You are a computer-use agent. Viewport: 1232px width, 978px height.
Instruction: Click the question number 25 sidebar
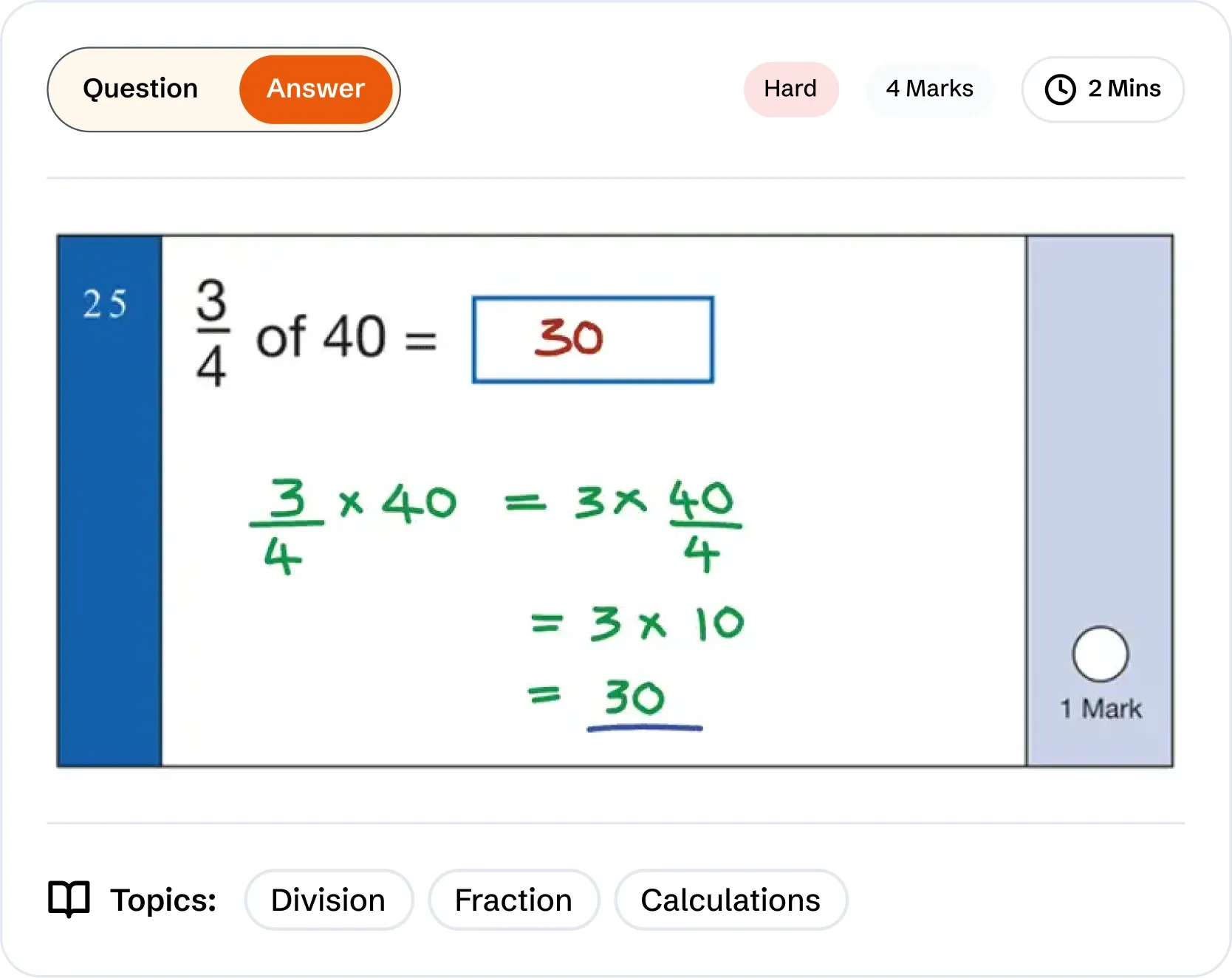[x=108, y=301]
